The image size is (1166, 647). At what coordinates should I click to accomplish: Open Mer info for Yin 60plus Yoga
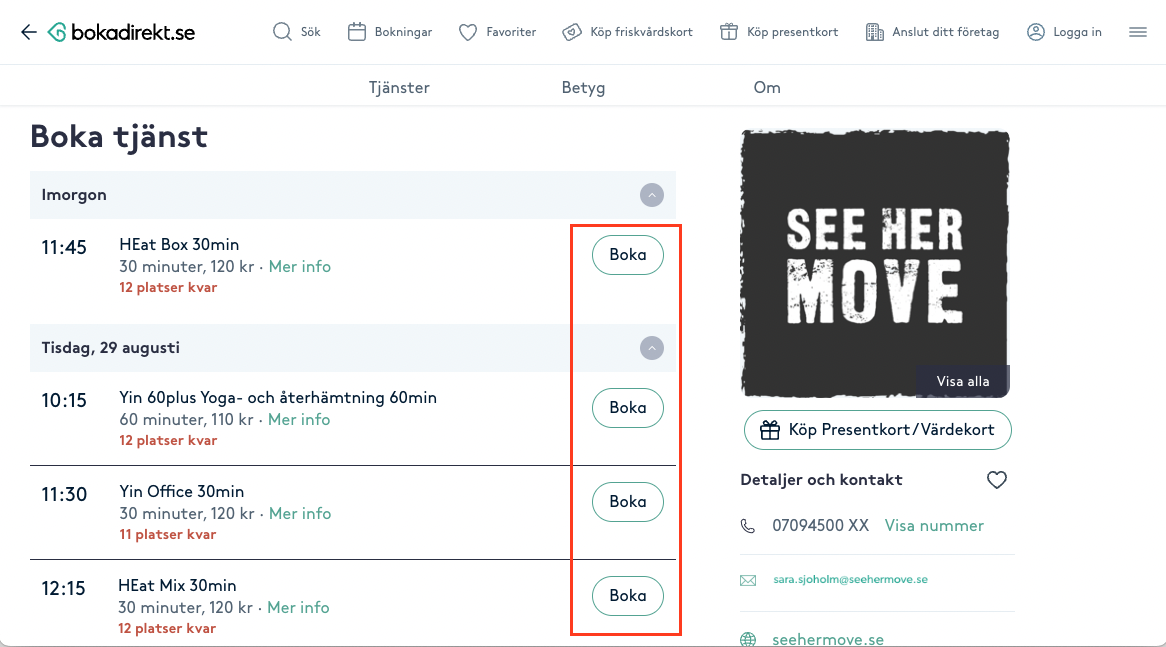tap(299, 419)
